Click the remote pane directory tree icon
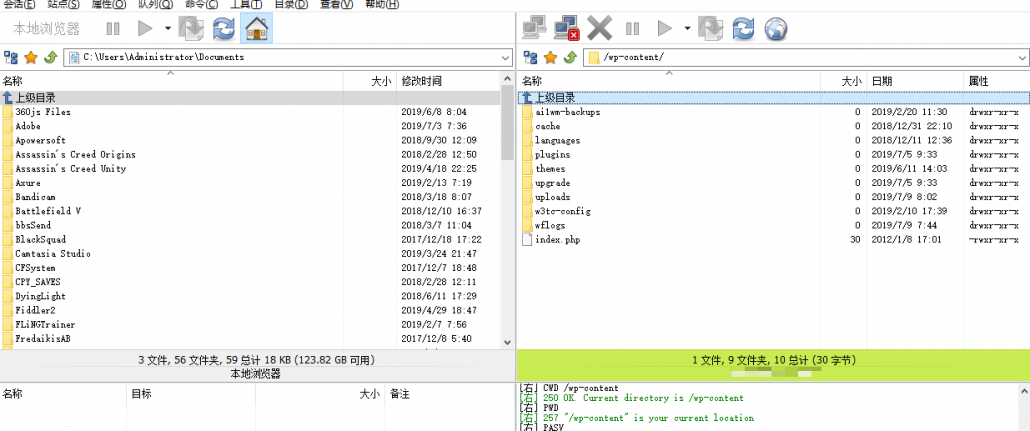The width and height of the screenshot is (1030, 431). tap(531, 57)
